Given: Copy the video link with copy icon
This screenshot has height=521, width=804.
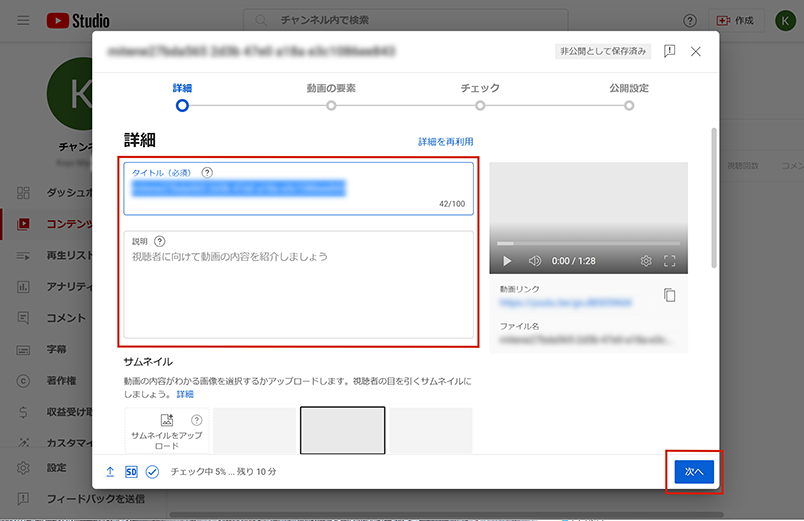Looking at the screenshot, I should coord(669,295).
